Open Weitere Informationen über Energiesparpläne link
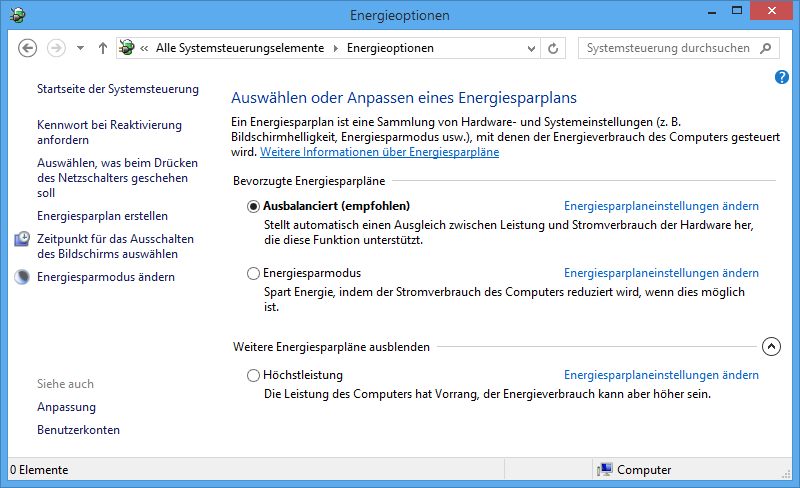The image size is (800, 488). 379,152
